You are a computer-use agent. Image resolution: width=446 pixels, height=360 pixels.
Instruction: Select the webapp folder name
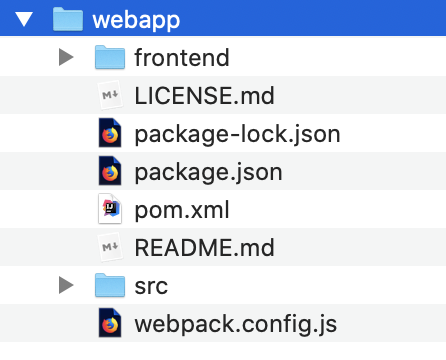136,21
